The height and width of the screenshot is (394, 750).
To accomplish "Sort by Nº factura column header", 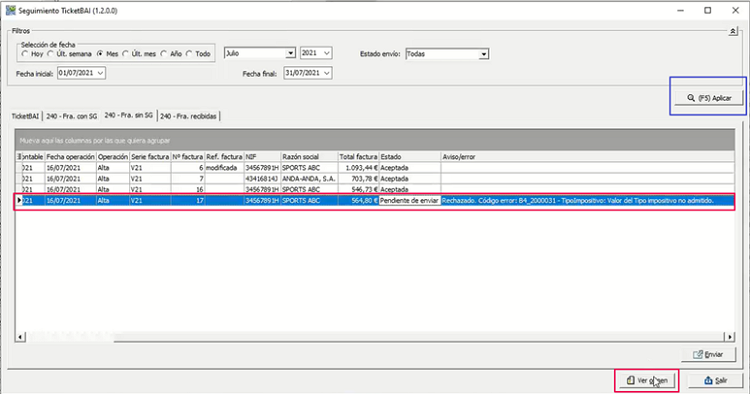I will coord(188,157).
